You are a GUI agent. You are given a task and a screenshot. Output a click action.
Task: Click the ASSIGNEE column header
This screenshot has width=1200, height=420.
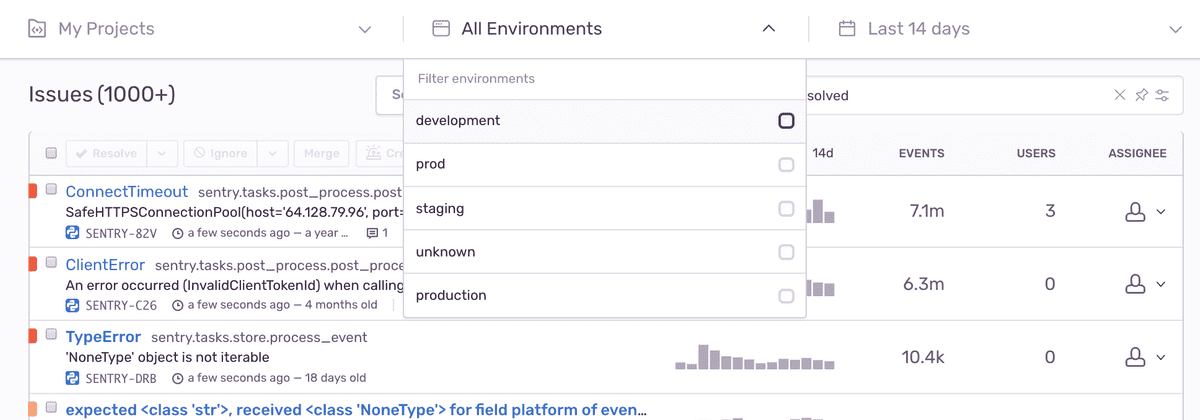[x=1137, y=153]
